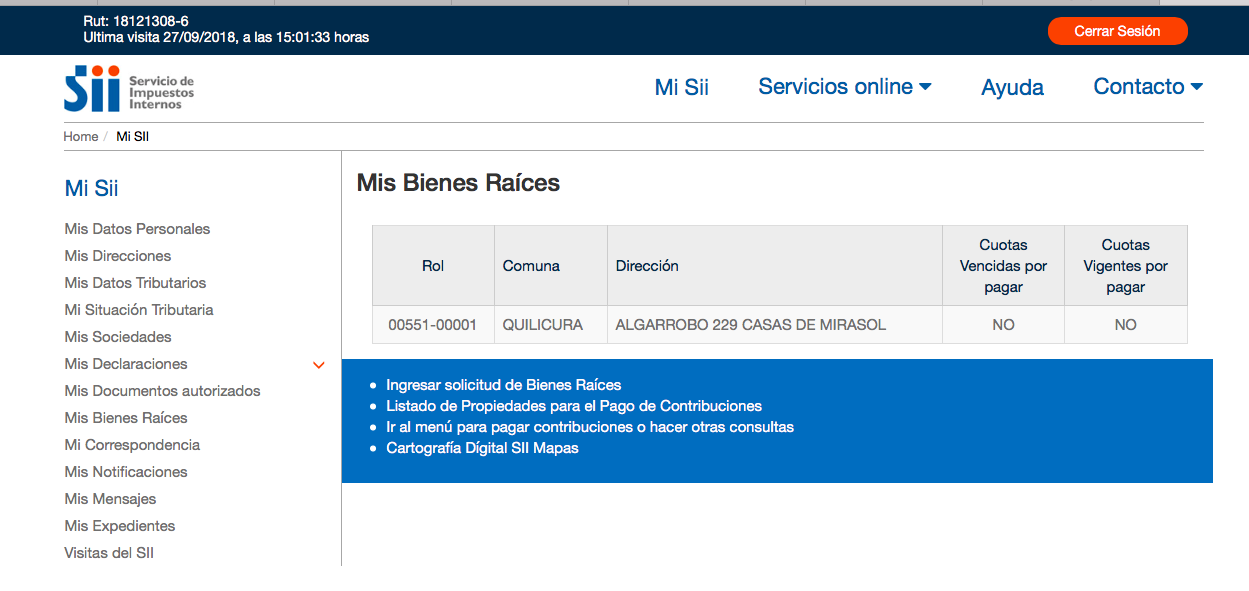Select Visitas del SII sidebar link
The height and width of the screenshot is (591, 1249).
109,553
